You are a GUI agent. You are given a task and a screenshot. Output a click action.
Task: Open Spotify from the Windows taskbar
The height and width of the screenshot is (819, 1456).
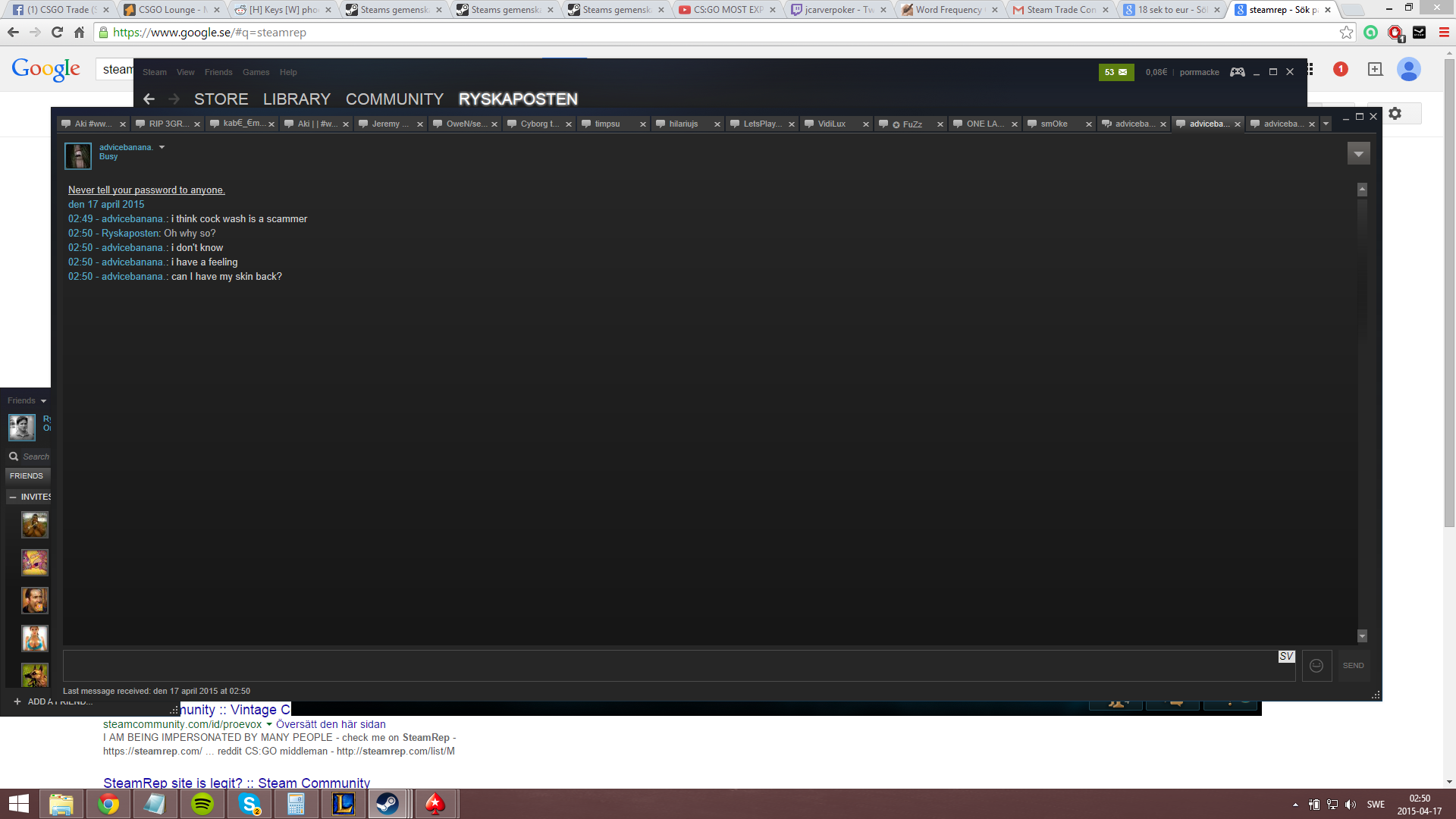(x=202, y=804)
